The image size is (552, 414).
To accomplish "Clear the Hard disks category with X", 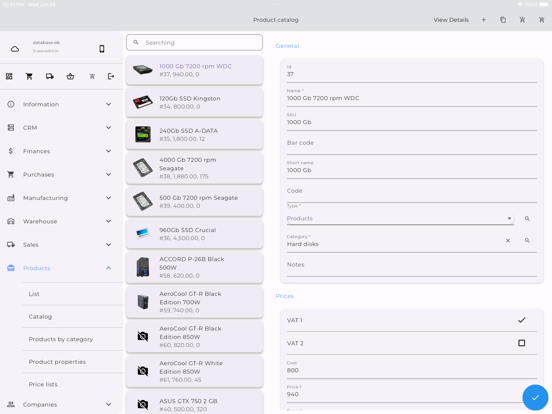I will [508, 240].
